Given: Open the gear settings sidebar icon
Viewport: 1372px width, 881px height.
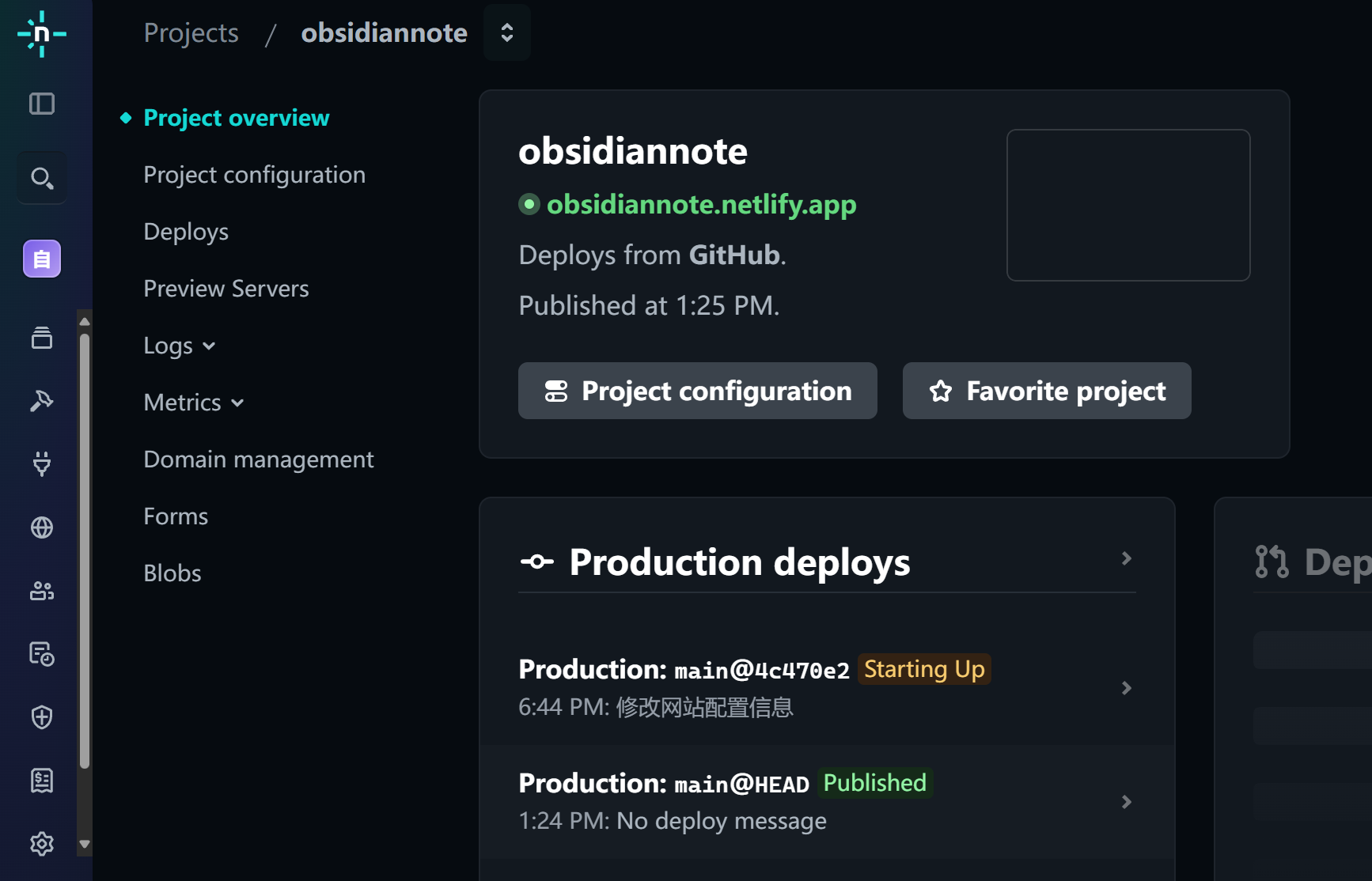Looking at the screenshot, I should pos(42,844).
